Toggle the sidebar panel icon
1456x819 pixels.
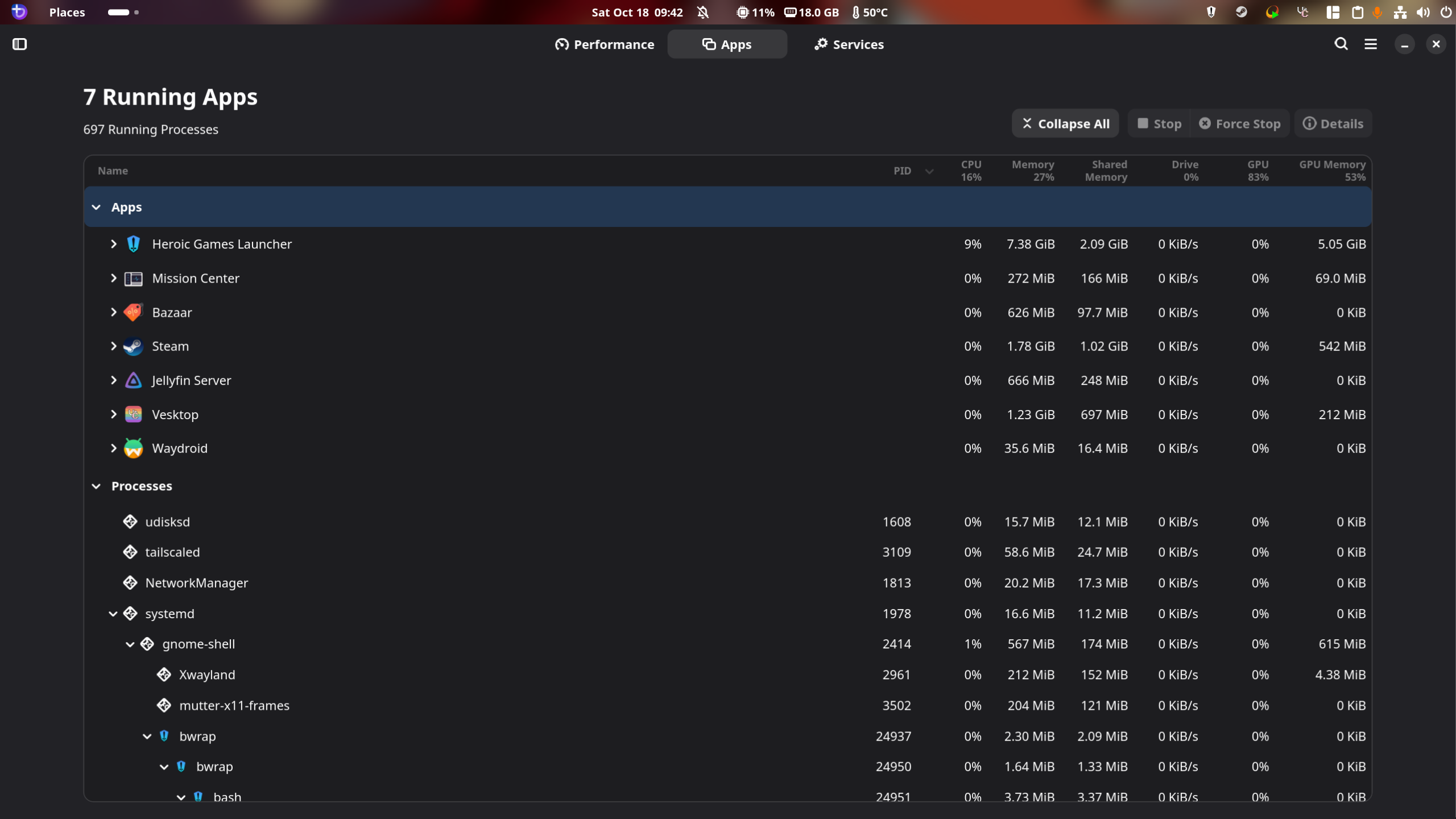[x=19, y=44]
